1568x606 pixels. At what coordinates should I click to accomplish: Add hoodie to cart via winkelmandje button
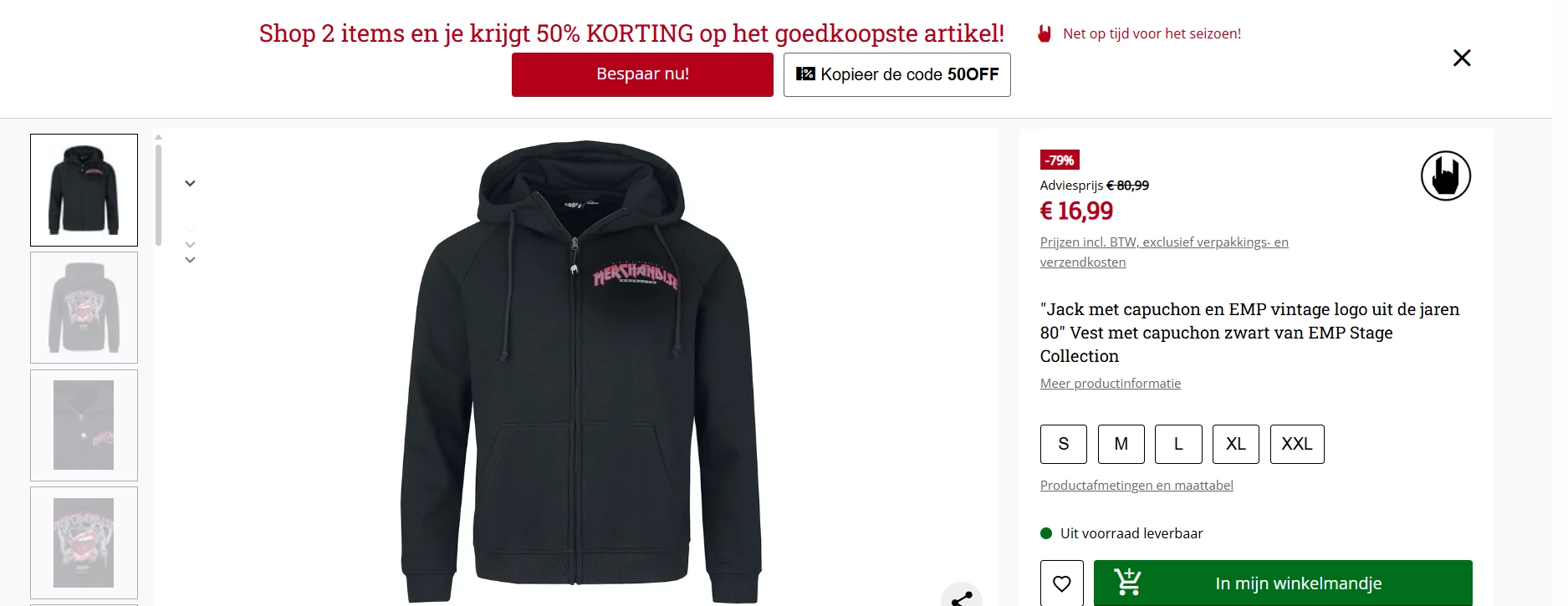pos(1283,583)
